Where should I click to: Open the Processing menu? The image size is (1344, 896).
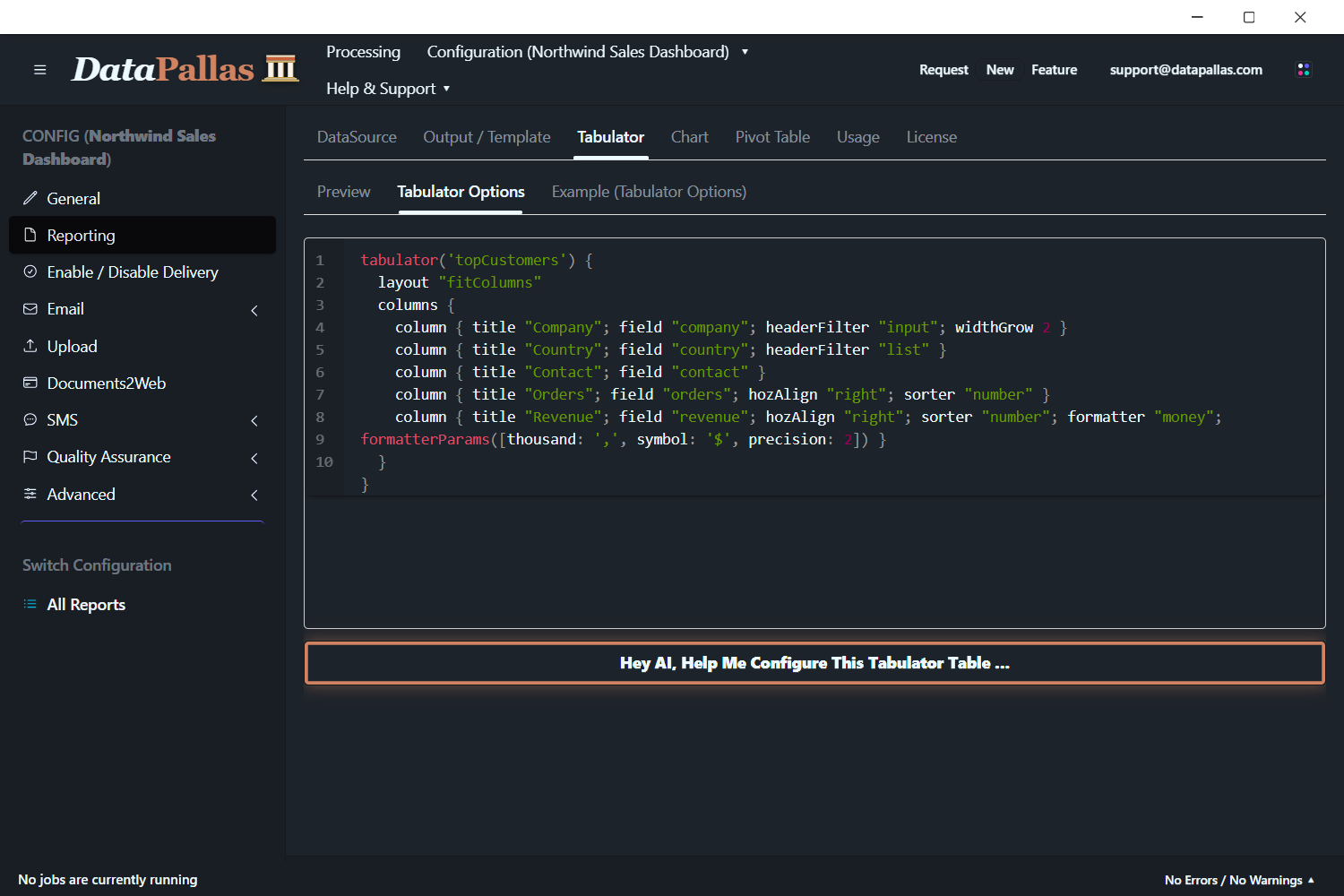point(363,52)
